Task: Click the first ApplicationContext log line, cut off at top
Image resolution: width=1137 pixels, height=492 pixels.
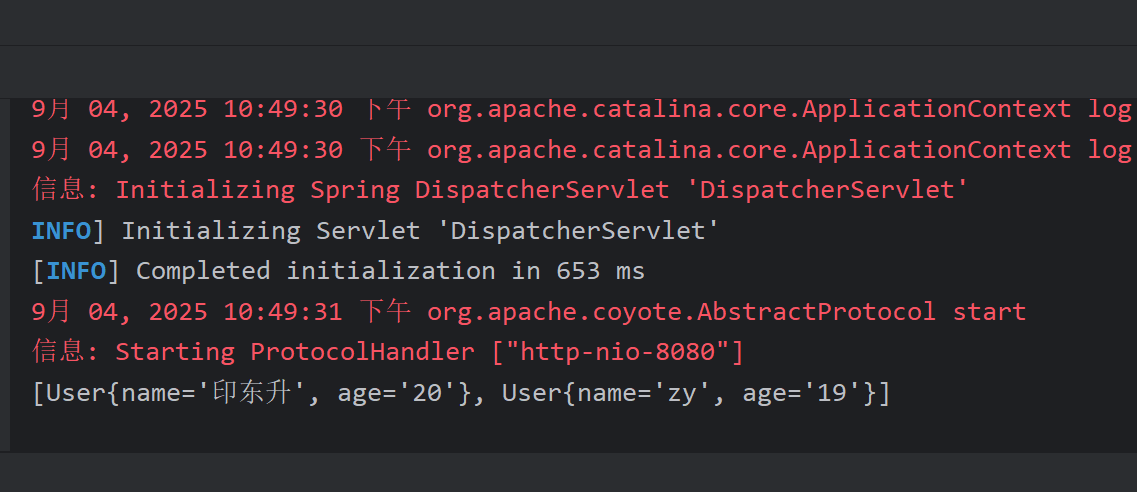Action: 581,109
